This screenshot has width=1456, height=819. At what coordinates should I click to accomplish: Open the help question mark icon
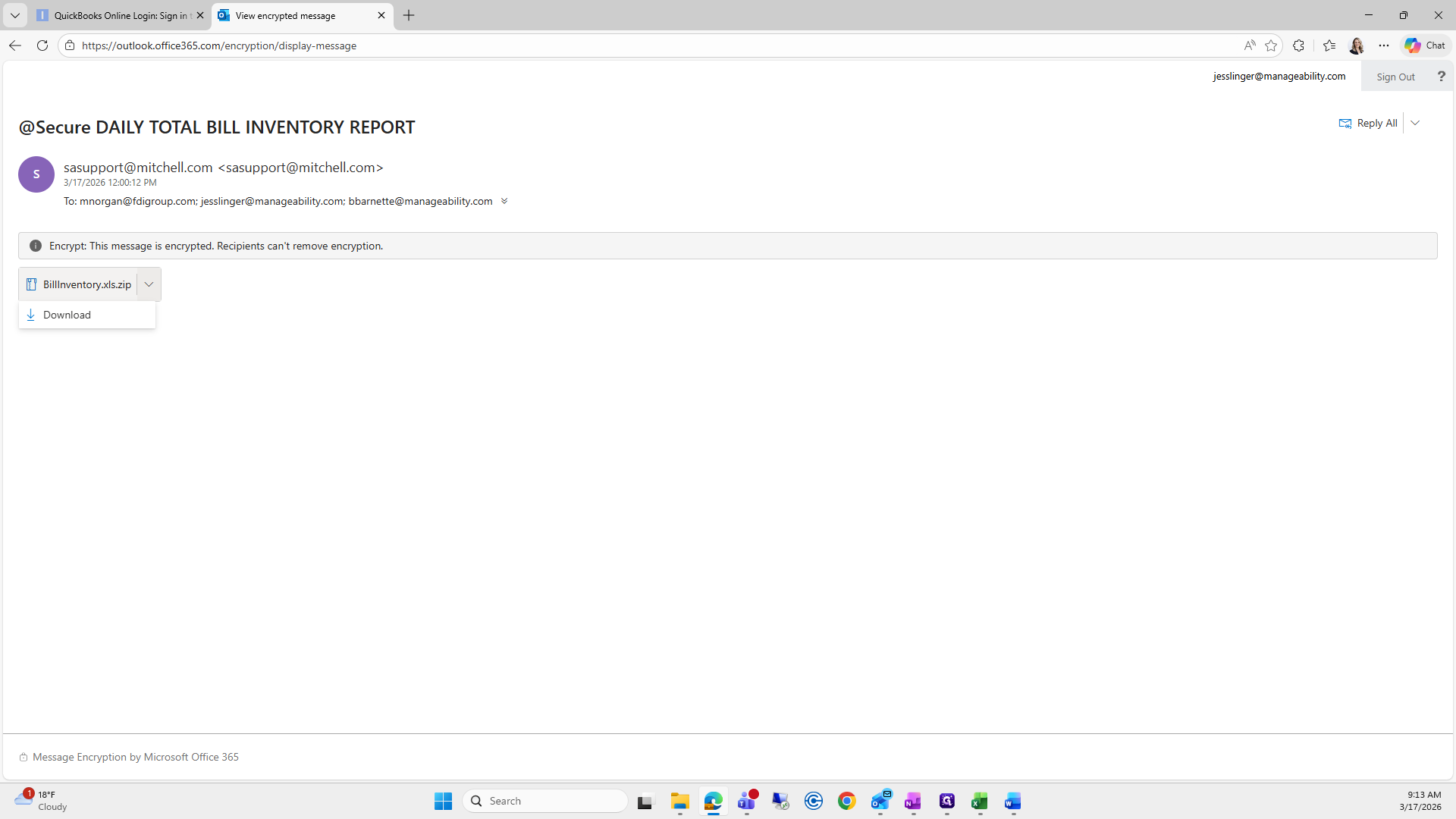coord(1441,77)
